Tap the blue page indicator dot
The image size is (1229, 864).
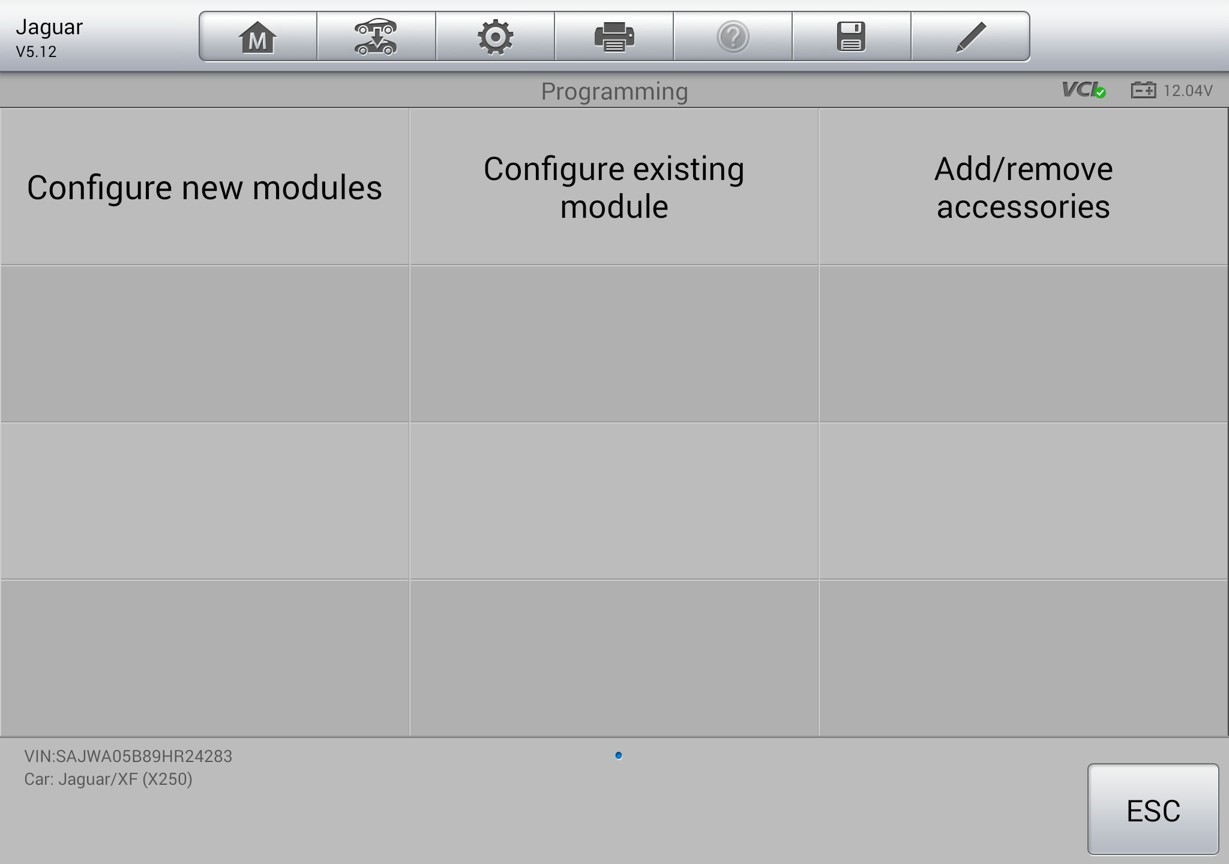[x=618, y=755]
